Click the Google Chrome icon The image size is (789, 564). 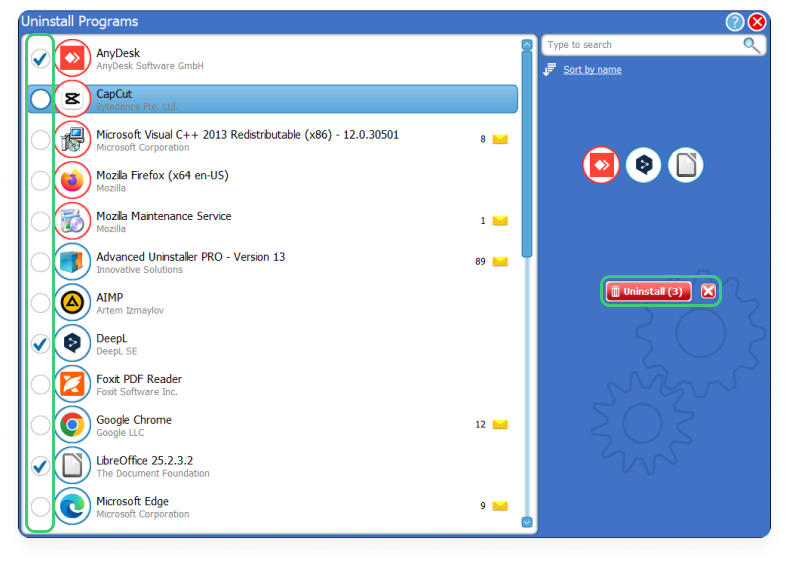[72, 425]
